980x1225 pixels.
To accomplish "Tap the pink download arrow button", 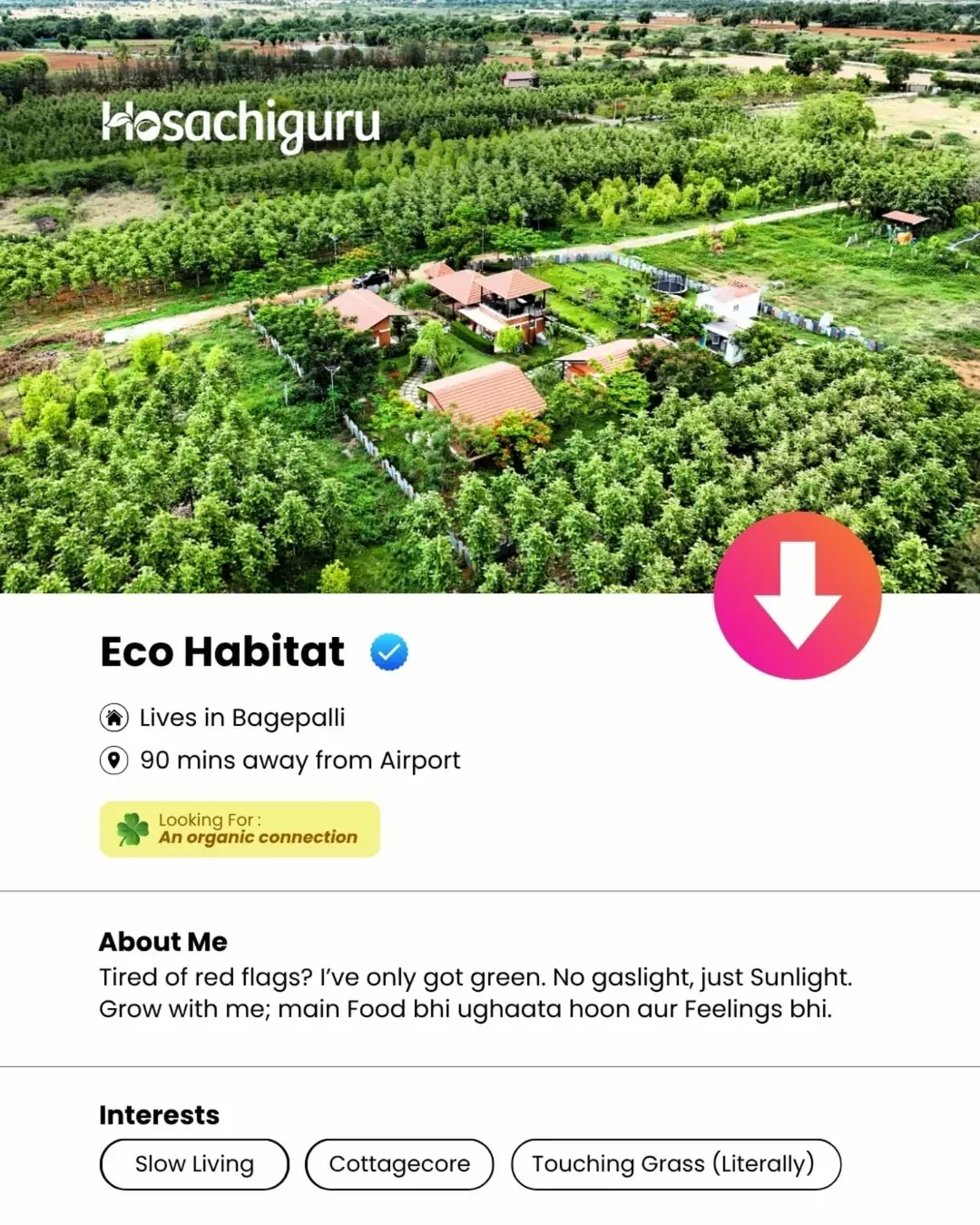I will [x=798, y=594].
